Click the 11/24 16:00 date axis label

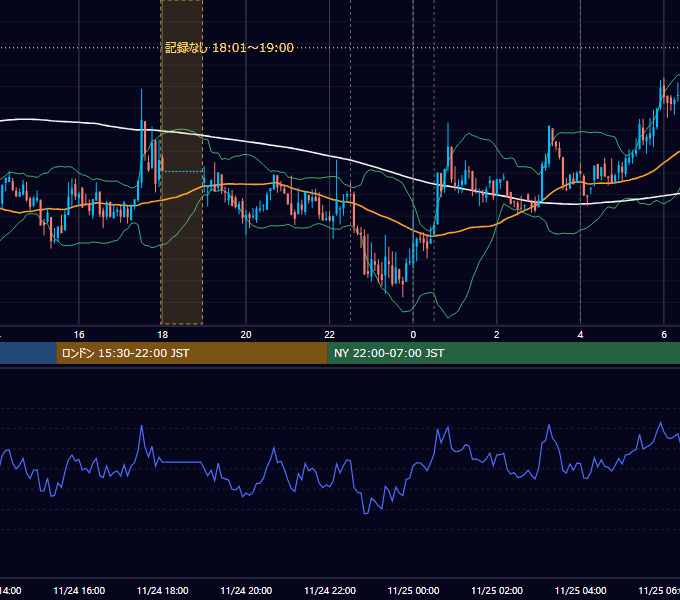[x=79, y=591]
